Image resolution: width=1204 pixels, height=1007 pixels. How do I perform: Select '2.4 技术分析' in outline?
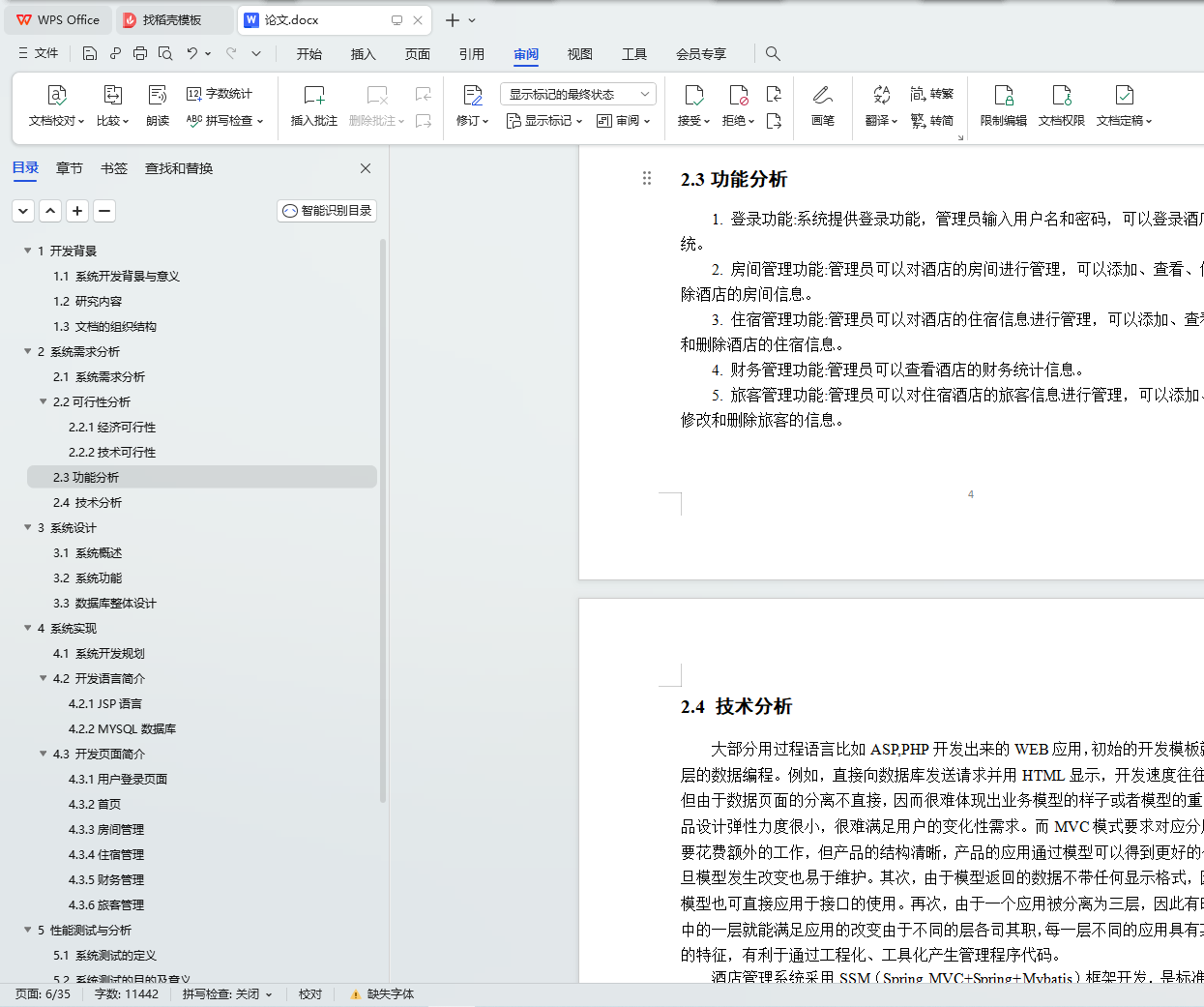pos(202,502)
